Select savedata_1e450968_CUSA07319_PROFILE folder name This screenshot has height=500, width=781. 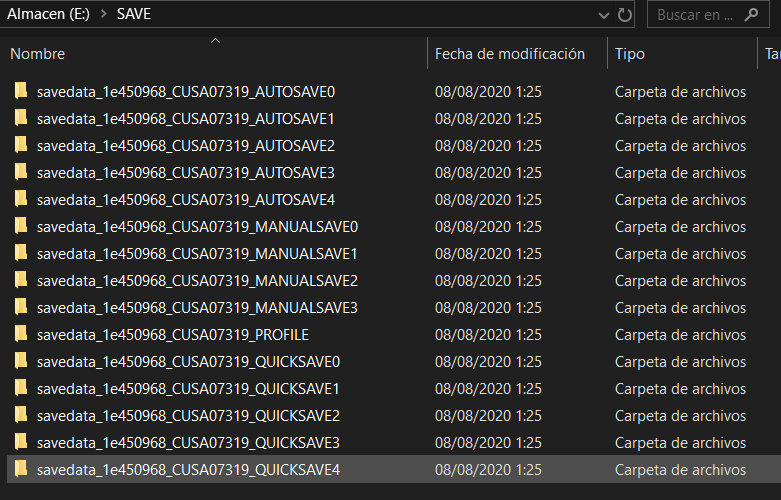[173, 334]
